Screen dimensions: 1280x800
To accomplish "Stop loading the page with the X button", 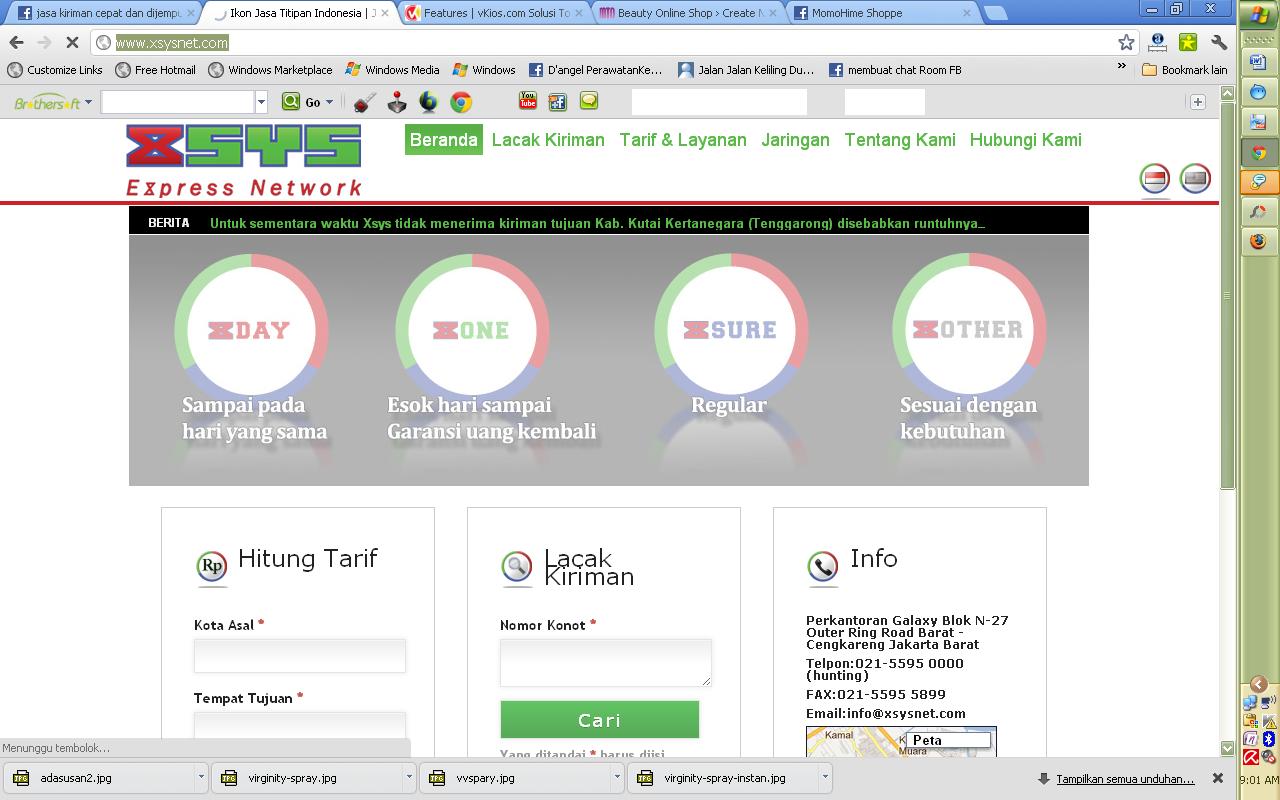I will point(72,42).
